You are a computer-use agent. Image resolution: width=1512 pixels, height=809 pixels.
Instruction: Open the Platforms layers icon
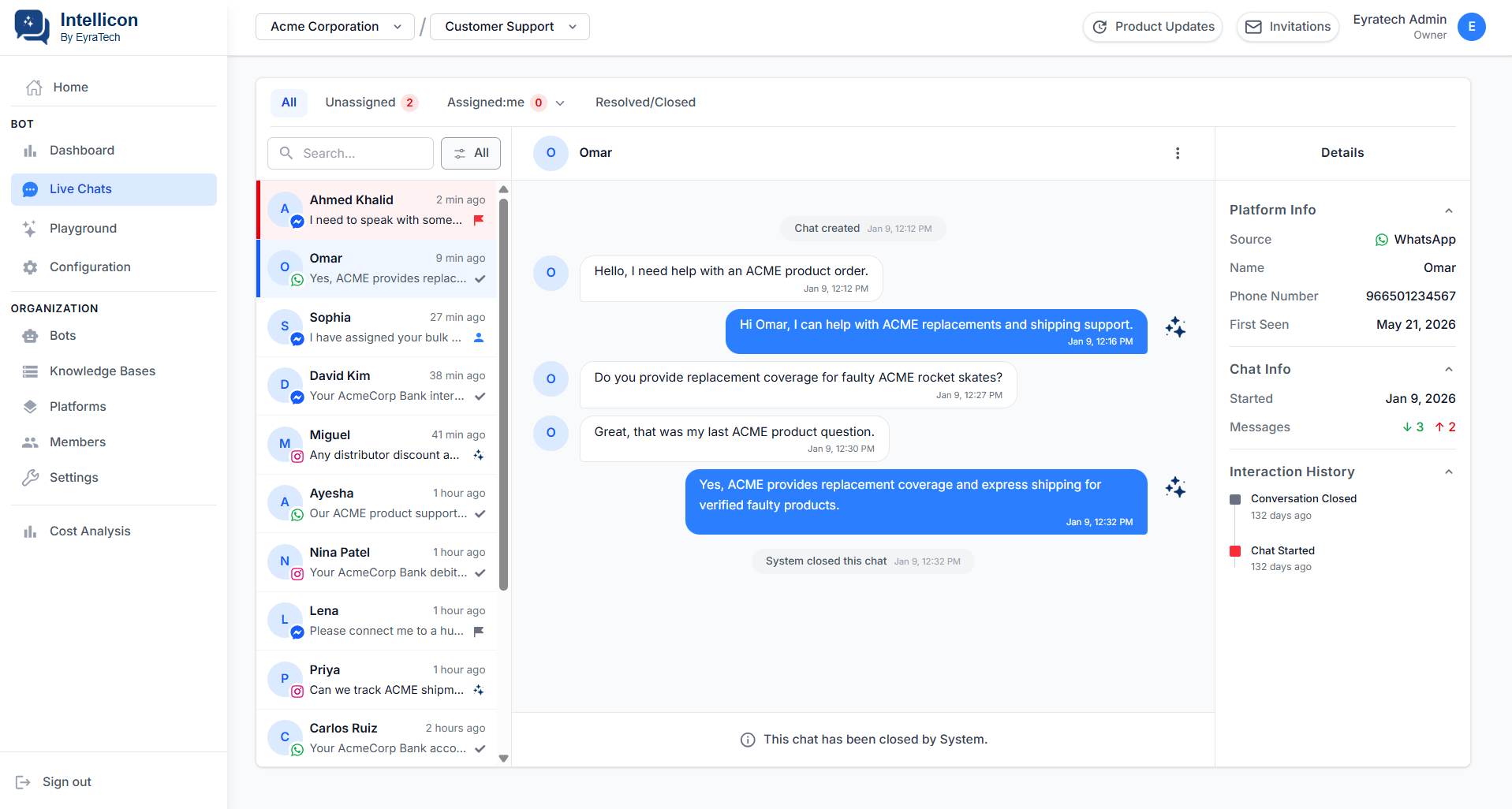(x=30, y=407)
